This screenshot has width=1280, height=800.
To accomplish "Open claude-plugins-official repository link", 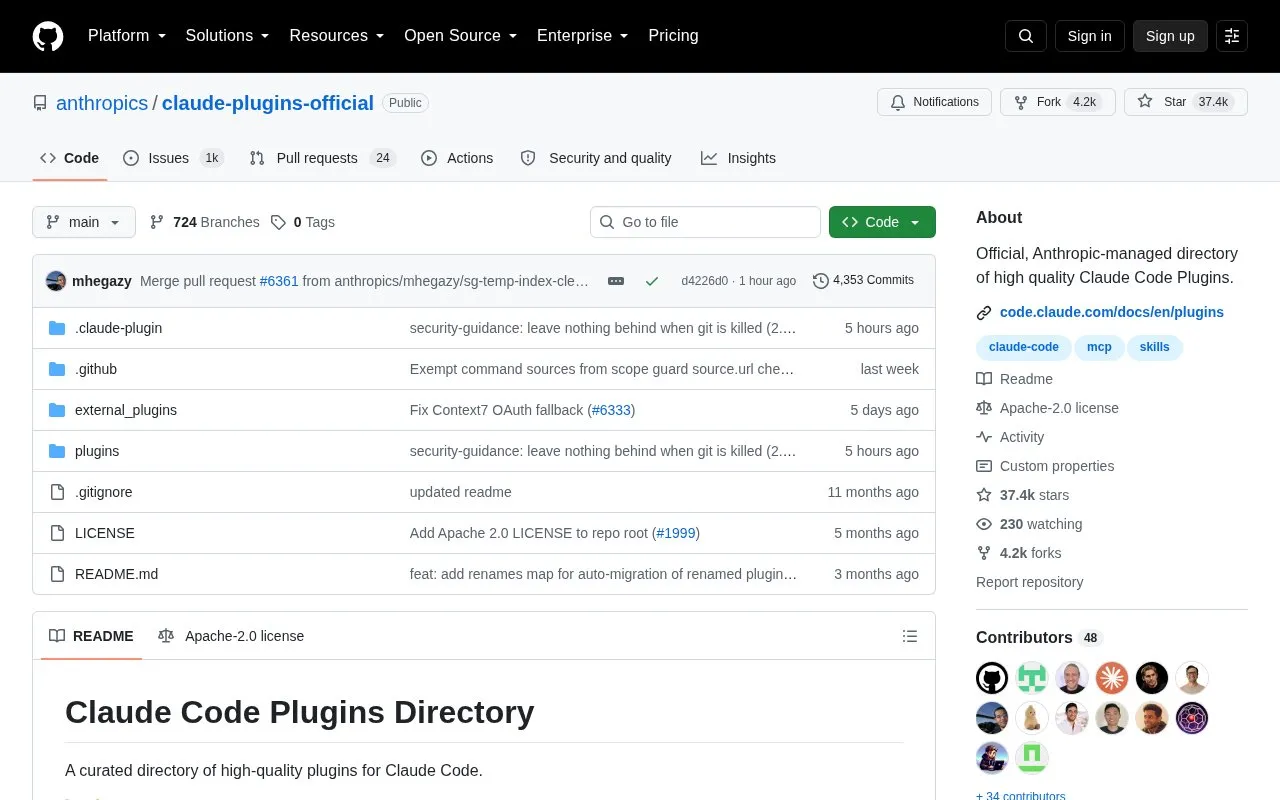I will click(268, 103).
